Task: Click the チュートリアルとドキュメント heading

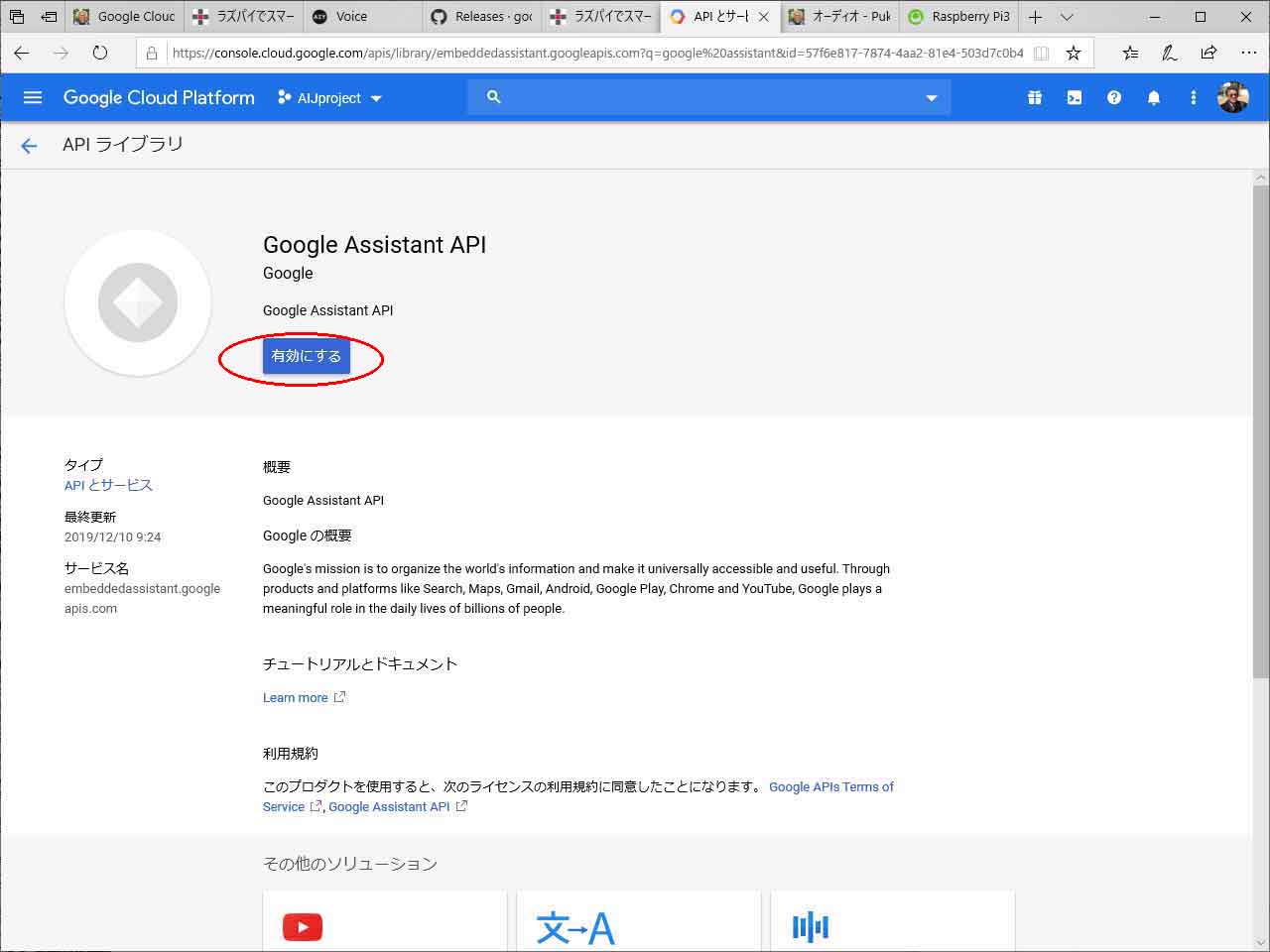Action: 360,663
